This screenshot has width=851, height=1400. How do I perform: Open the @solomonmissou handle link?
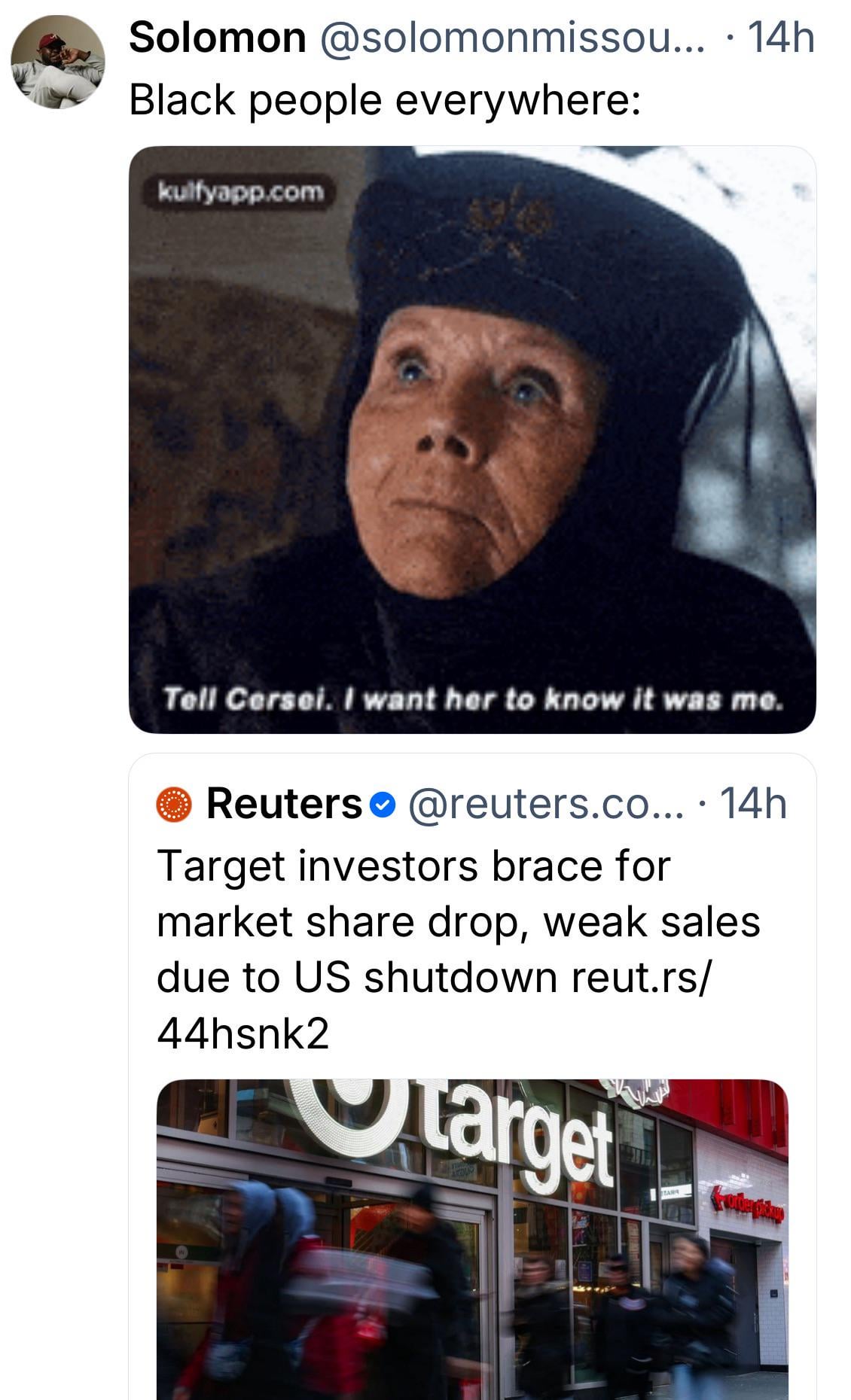(x=512, y=38)
